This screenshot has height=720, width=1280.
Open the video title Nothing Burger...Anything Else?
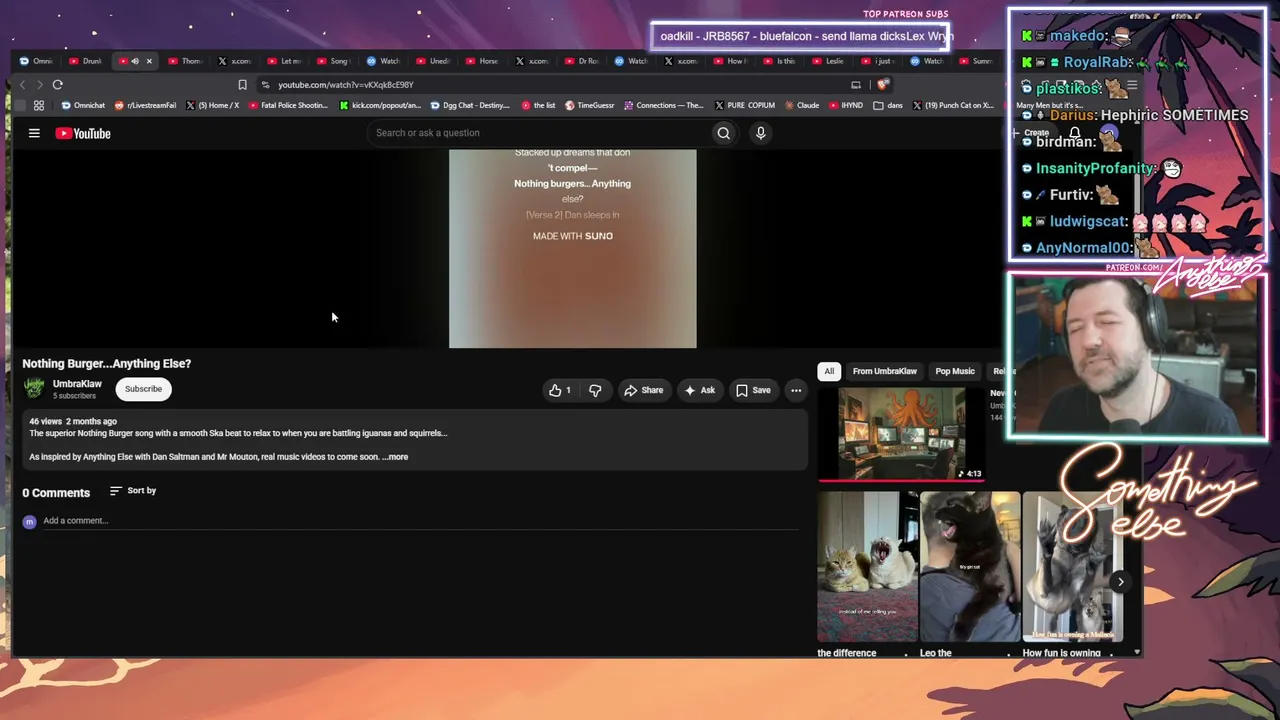107,364
